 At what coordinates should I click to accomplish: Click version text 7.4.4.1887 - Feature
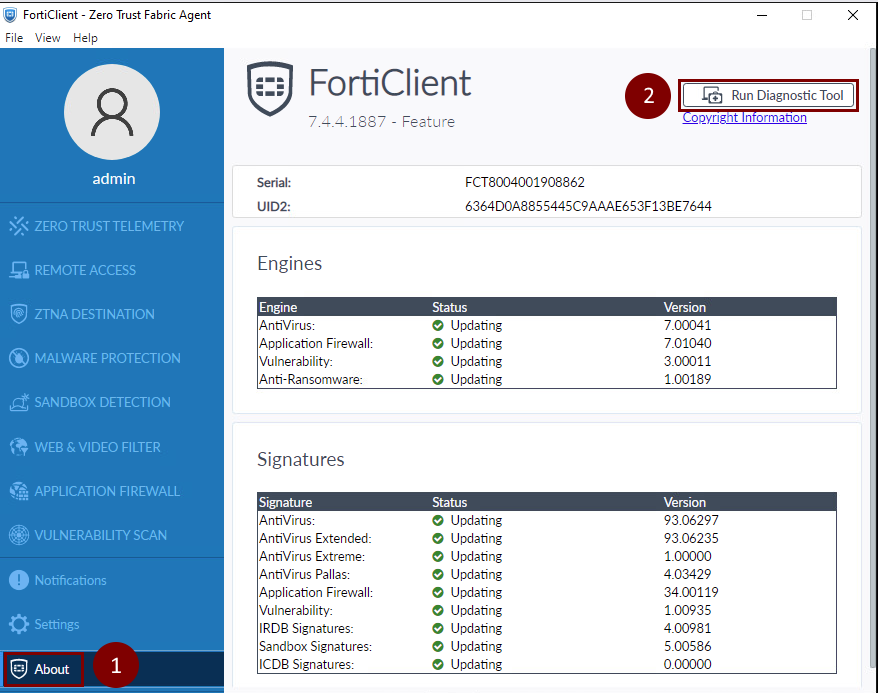381,121
